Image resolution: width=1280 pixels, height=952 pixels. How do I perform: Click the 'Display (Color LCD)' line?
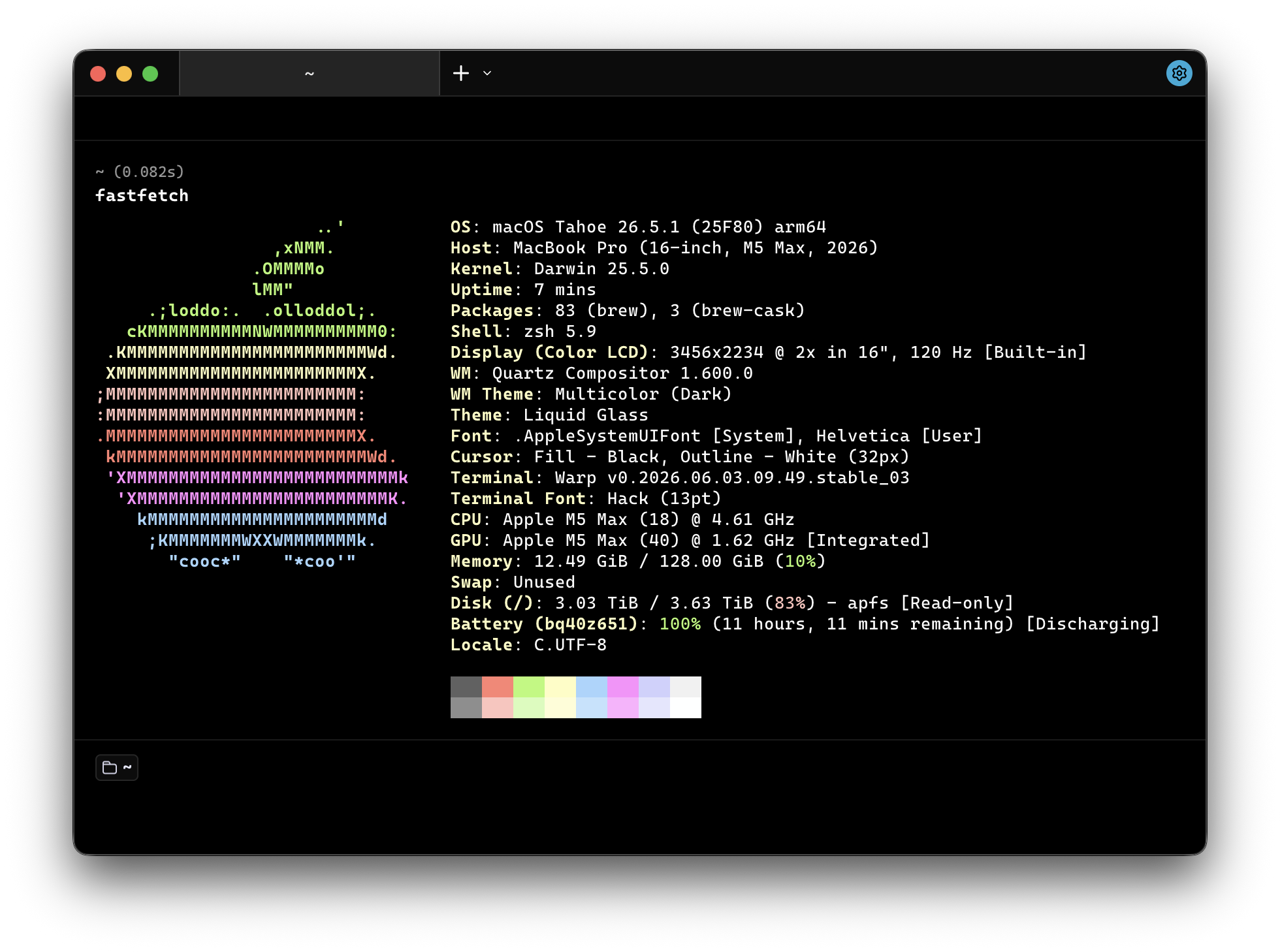(x=769, y=352)
